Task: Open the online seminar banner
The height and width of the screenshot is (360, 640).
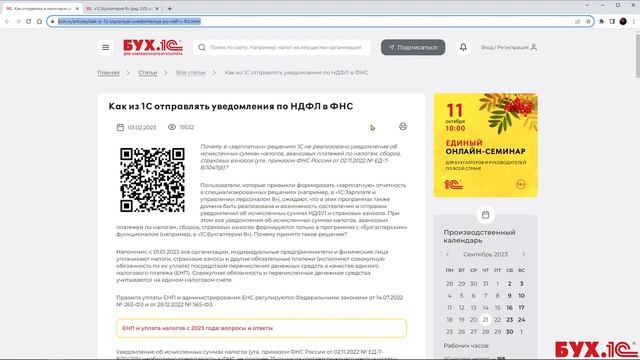Action: tap(485, 145)
